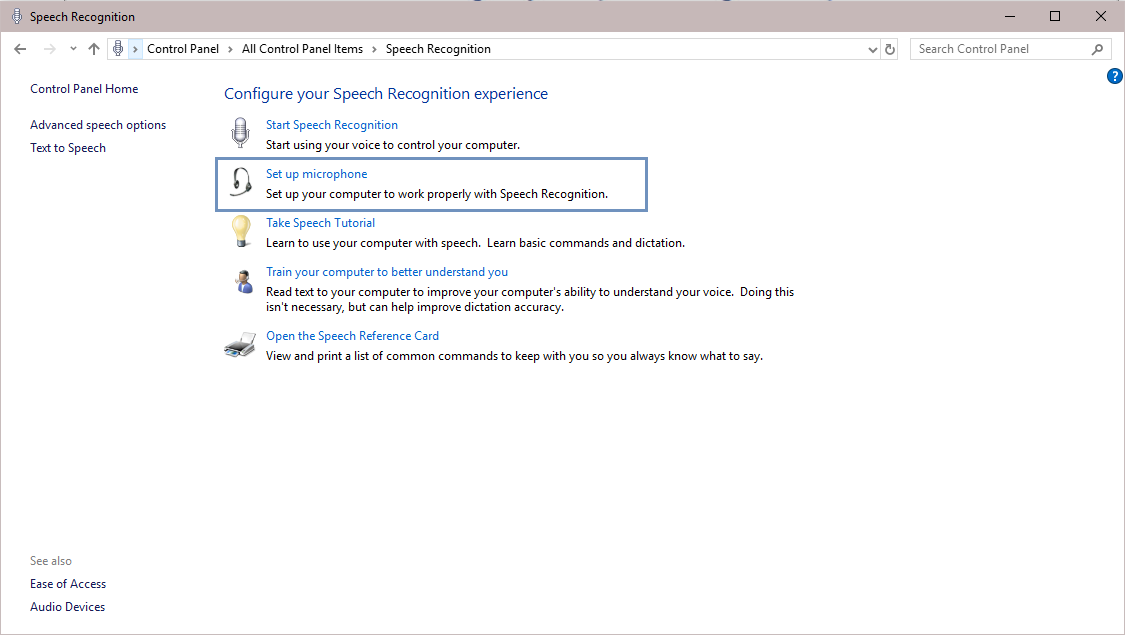Open Advanced speech options
Screen dimensions: 1125x635
pos(98,125)
